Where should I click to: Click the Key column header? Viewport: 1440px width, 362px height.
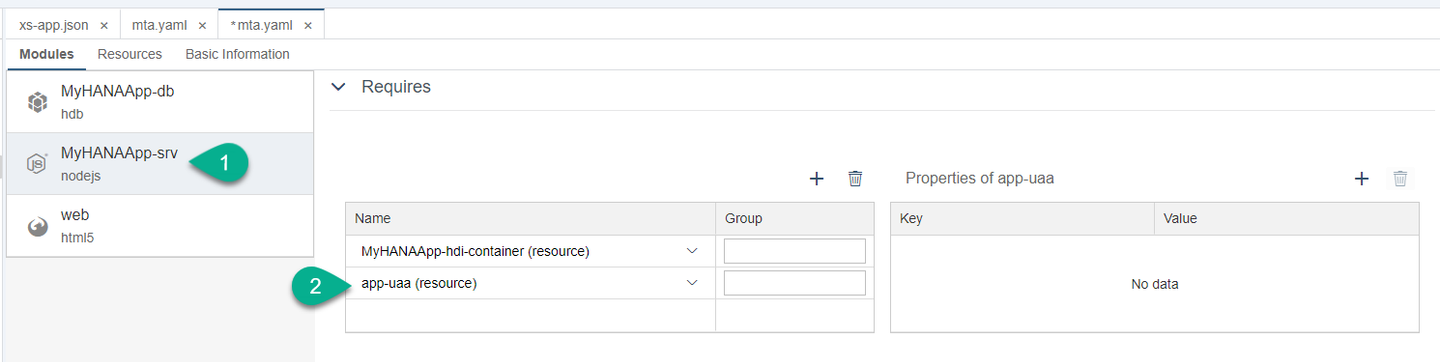pyautogui.click(x=1022, y=218)
